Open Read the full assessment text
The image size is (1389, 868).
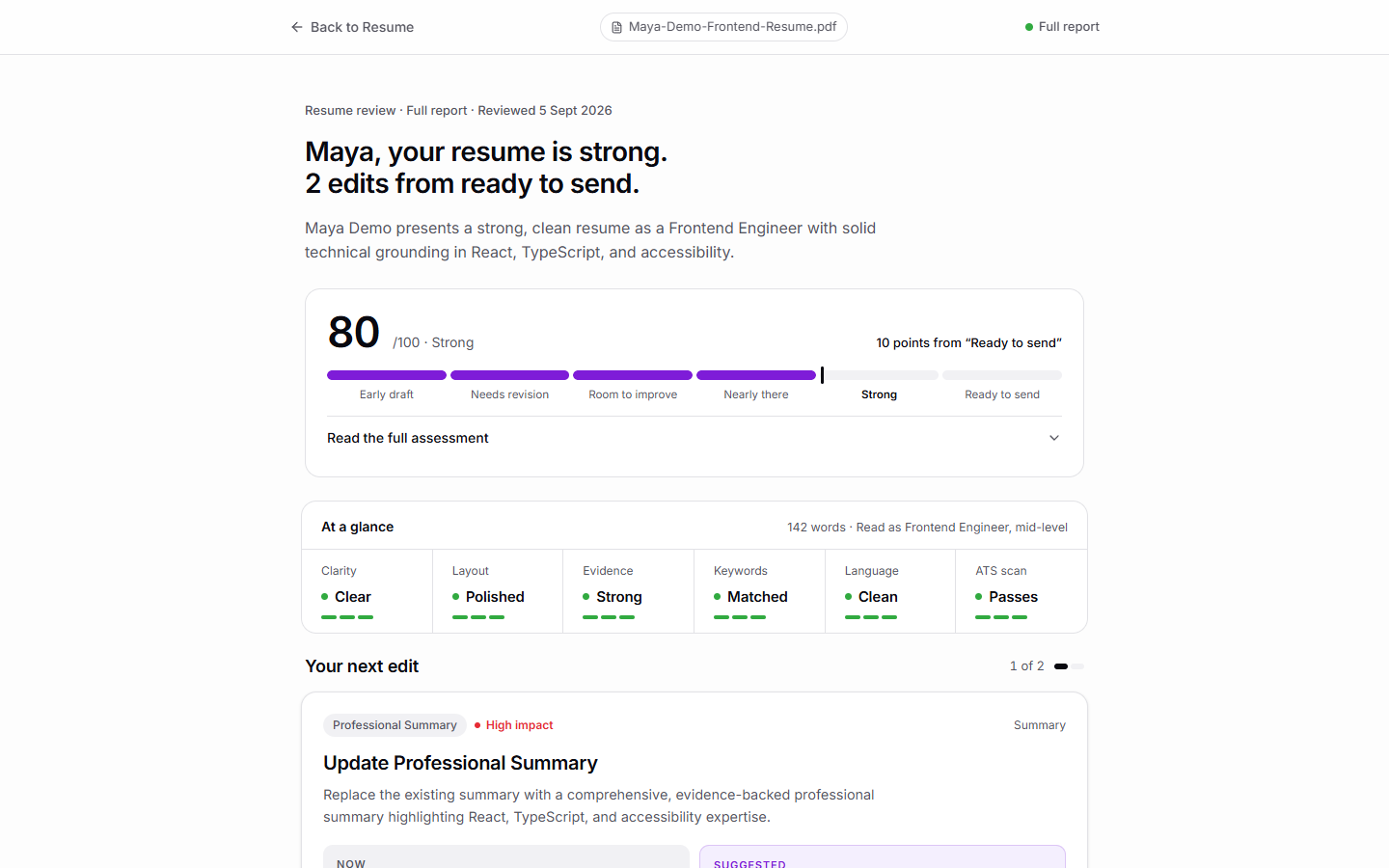click(408, 438)
